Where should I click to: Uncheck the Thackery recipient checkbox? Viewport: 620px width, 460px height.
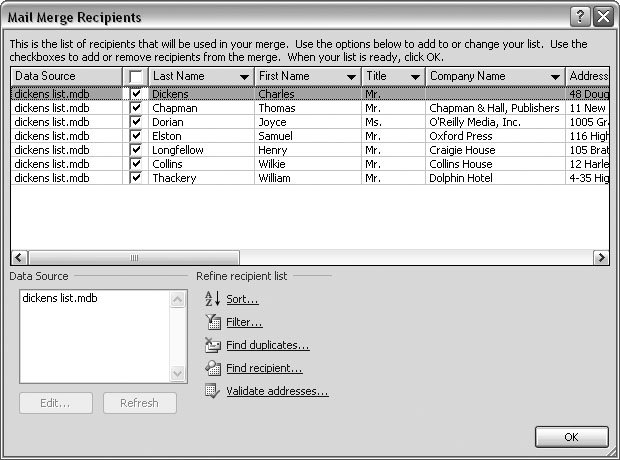point(136,178)
